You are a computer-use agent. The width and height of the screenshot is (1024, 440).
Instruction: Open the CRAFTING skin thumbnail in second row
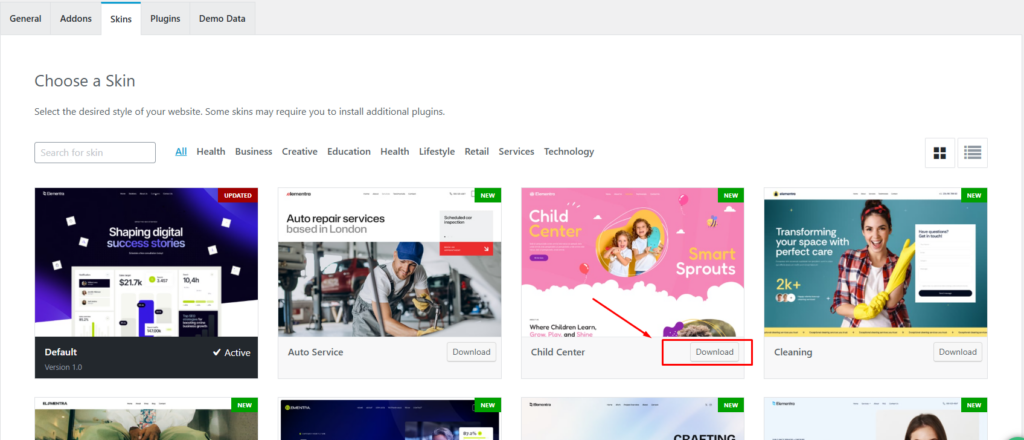point(633,418)
